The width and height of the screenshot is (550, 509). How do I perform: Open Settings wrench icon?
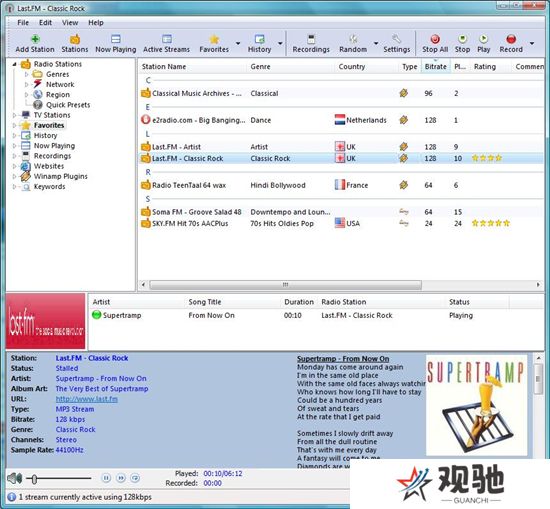(396, 39)
